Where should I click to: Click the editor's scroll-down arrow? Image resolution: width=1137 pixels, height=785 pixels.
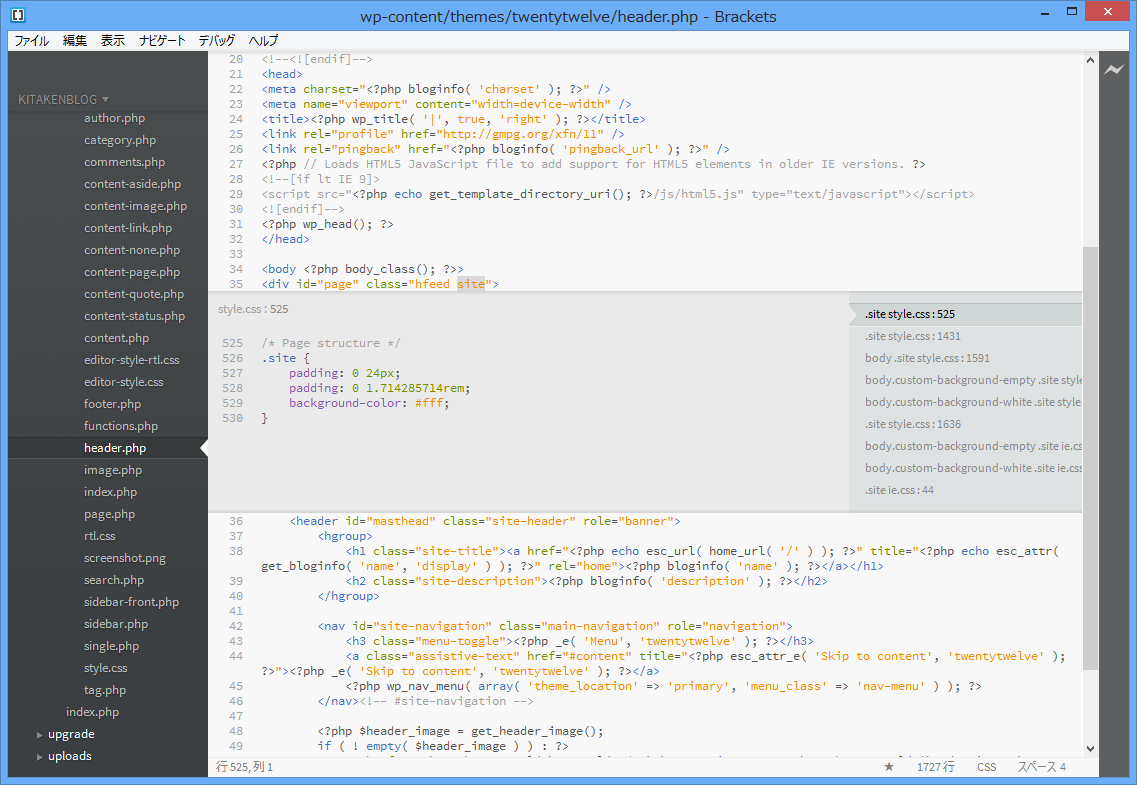[x=1090, y=749]
